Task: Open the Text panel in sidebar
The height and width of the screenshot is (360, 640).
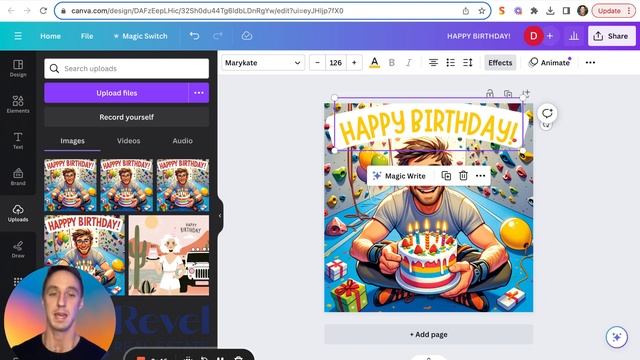Action: (x=18, y=140)
